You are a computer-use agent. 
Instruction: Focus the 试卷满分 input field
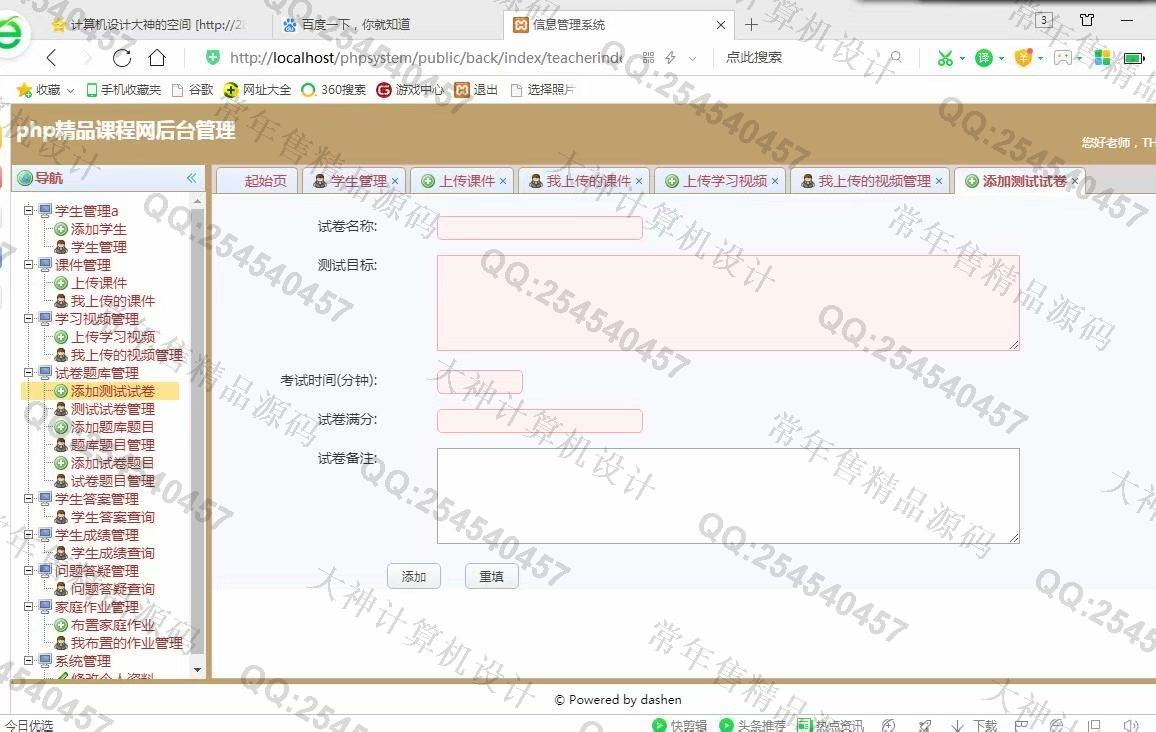tap(540, 421)
